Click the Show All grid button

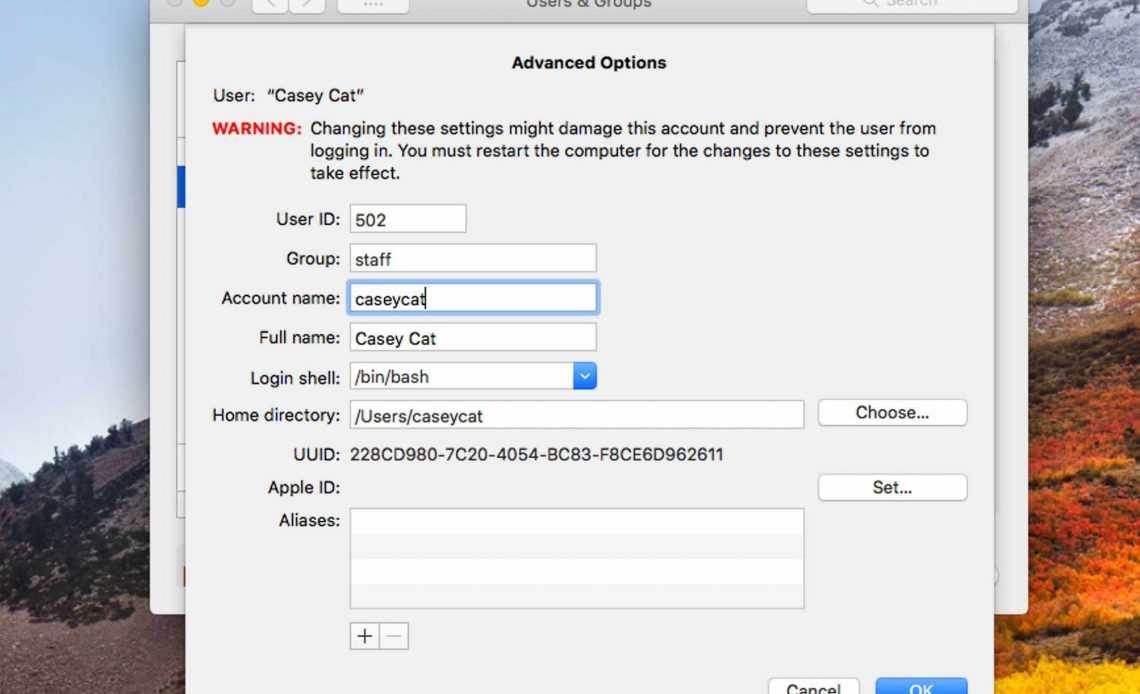point(372,5)
